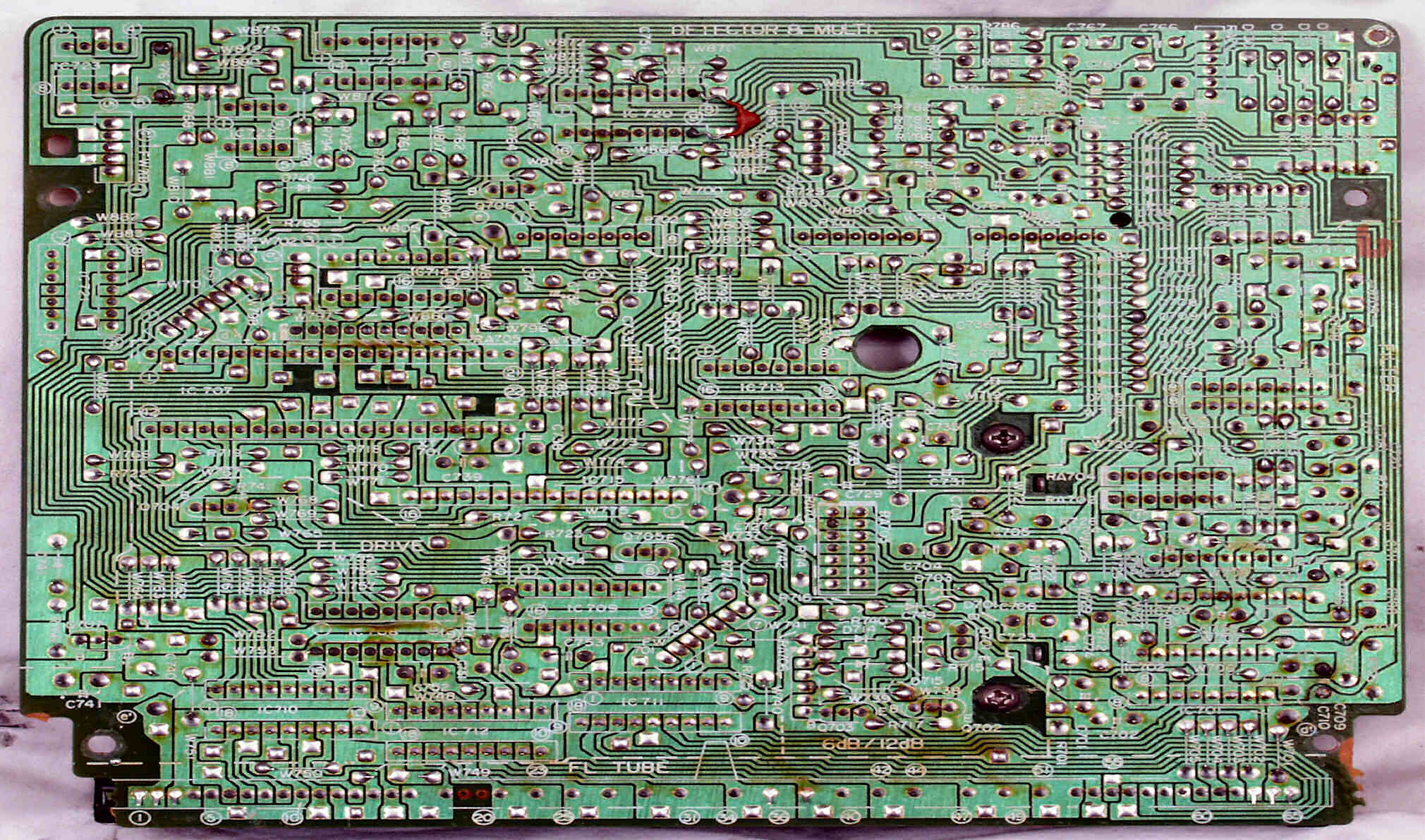Click the orange 6dB/12dB marking
Viewport: 1425px width, 840px height.
873,745
